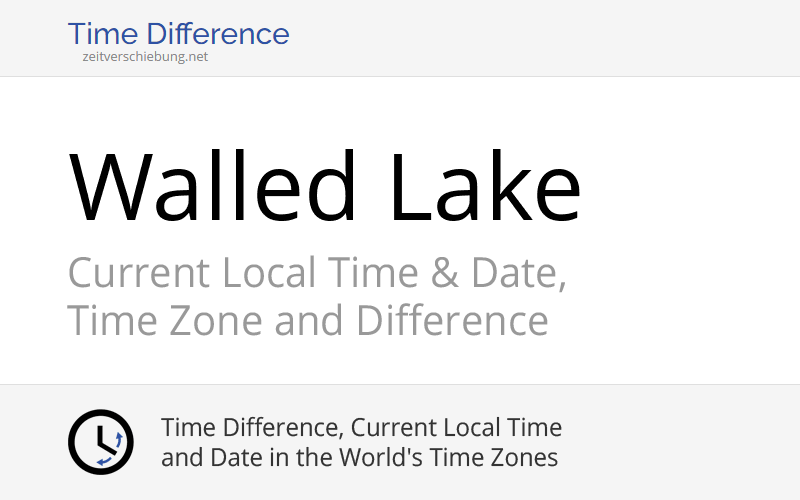Click the word 'Date,' in the gray subtitle
Screen dimensions: 800x500
point(518,273)
